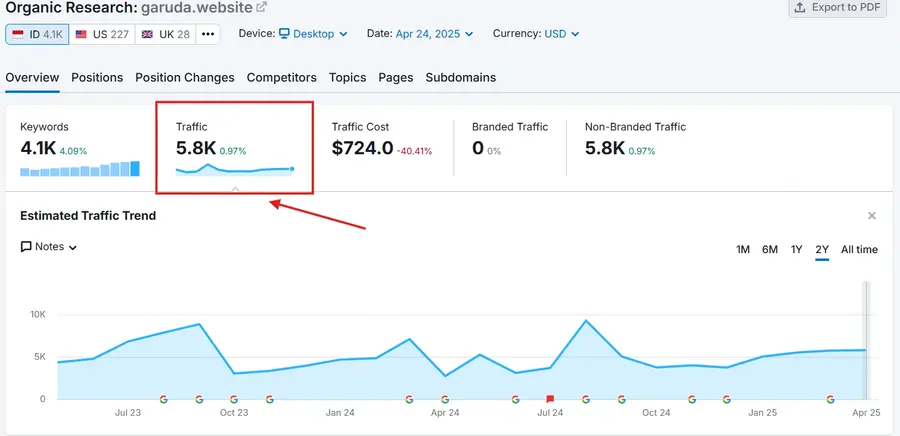
Task: Set chart range to All time
Action: coord(859,250)
